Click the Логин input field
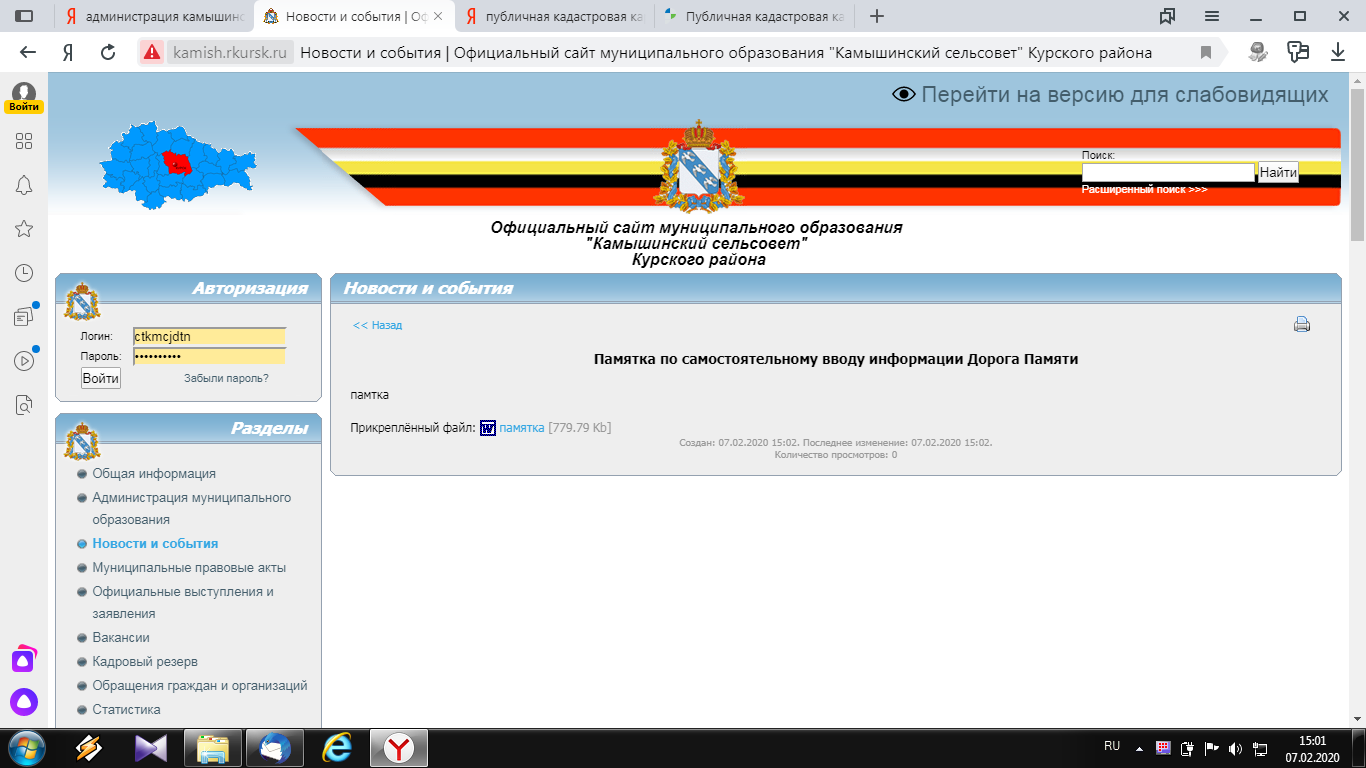Screen dimensions: 1366x768 [210, 337]
